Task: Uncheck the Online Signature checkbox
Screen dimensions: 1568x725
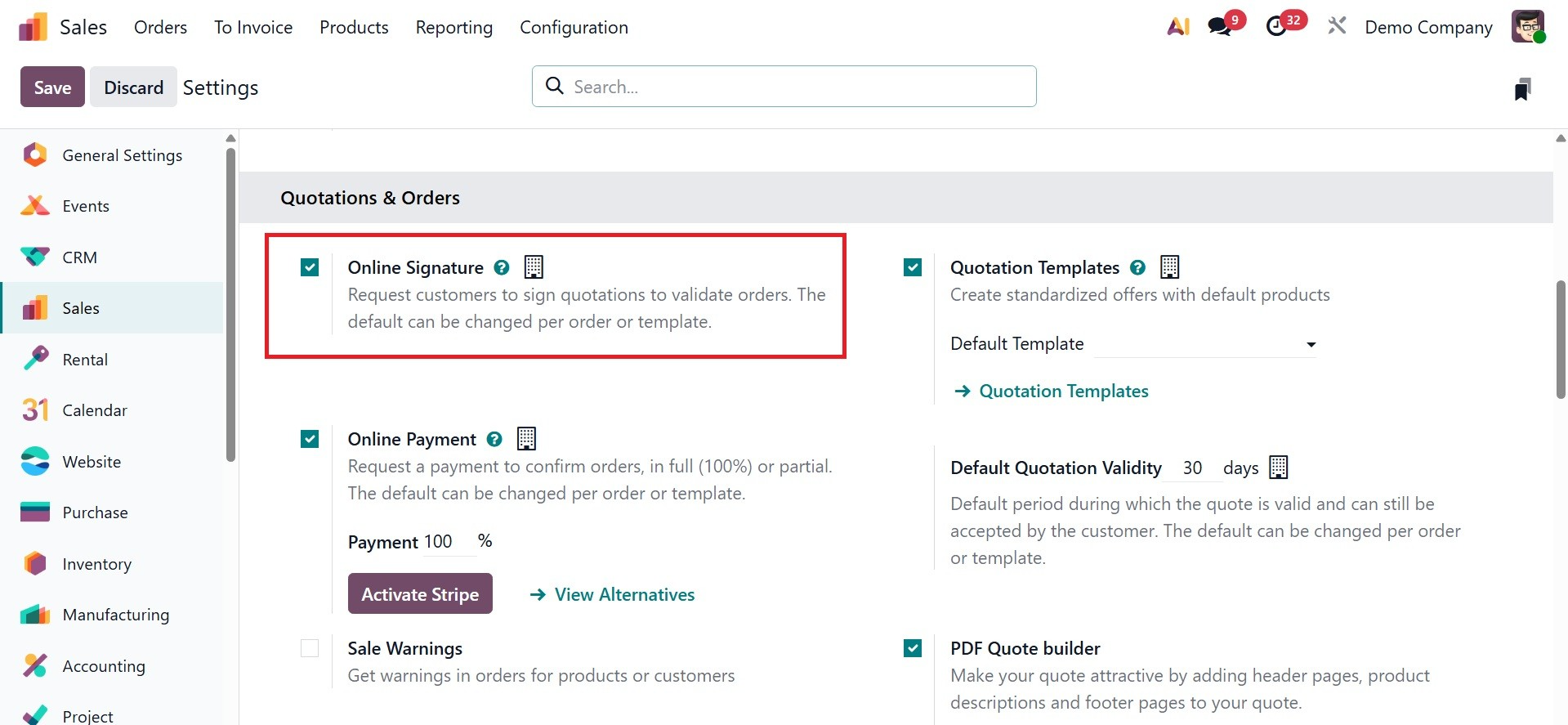Action: click(x=310, y=267)
